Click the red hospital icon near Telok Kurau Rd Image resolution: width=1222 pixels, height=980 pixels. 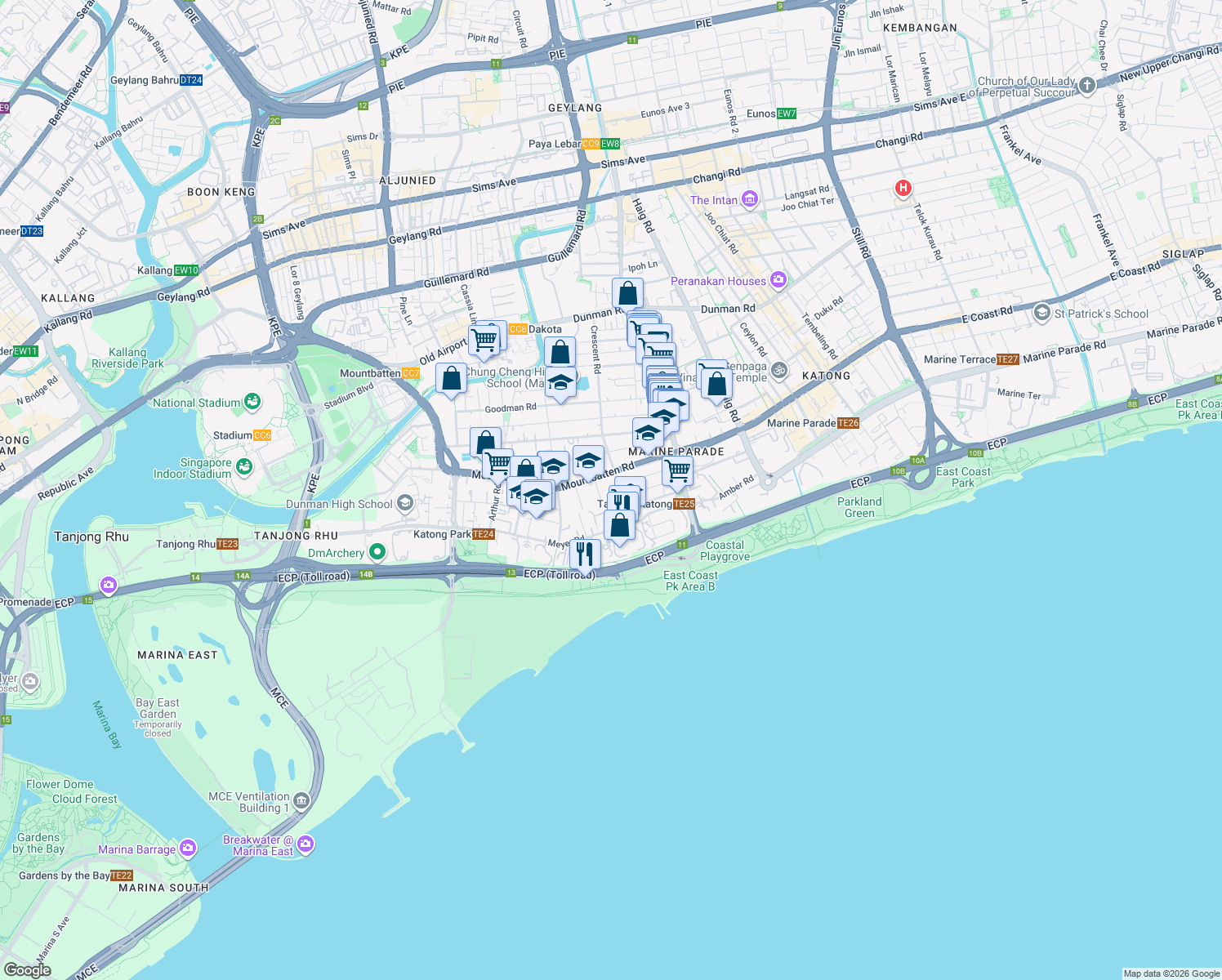pos(903,188)
